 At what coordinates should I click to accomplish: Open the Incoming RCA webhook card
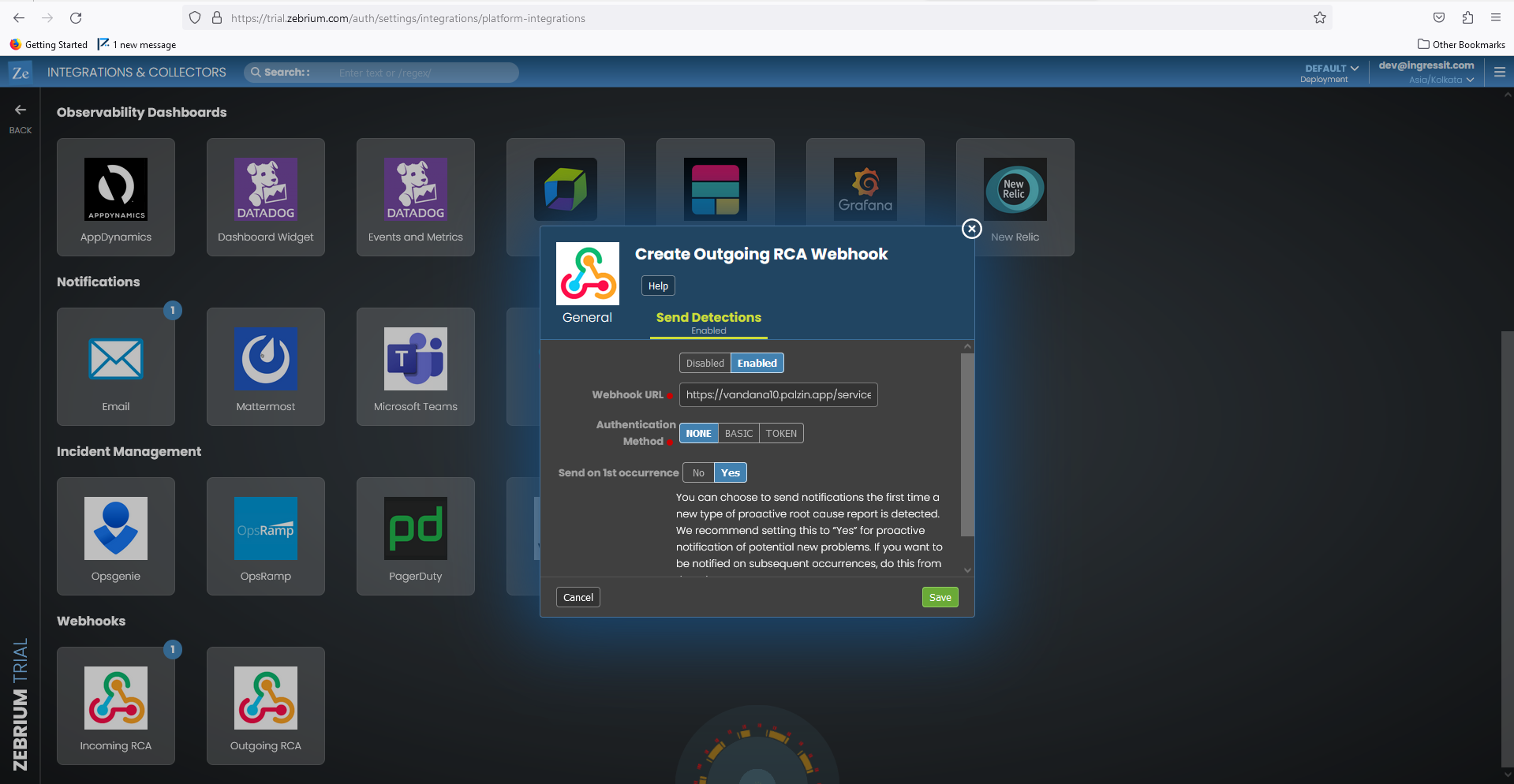tap(116, 706)
